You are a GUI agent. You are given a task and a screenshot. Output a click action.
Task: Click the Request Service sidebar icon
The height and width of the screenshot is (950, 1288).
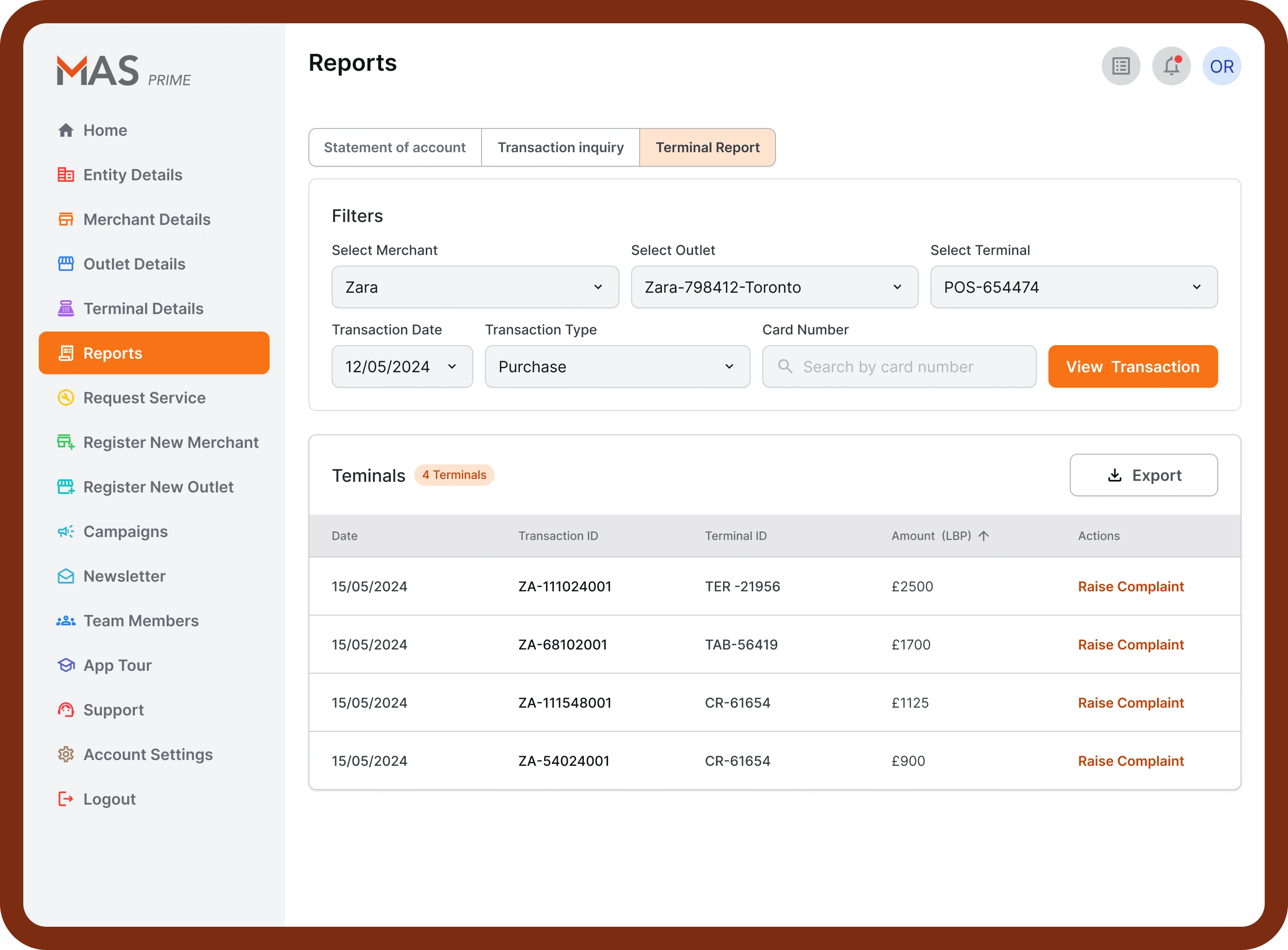(65, 397)
